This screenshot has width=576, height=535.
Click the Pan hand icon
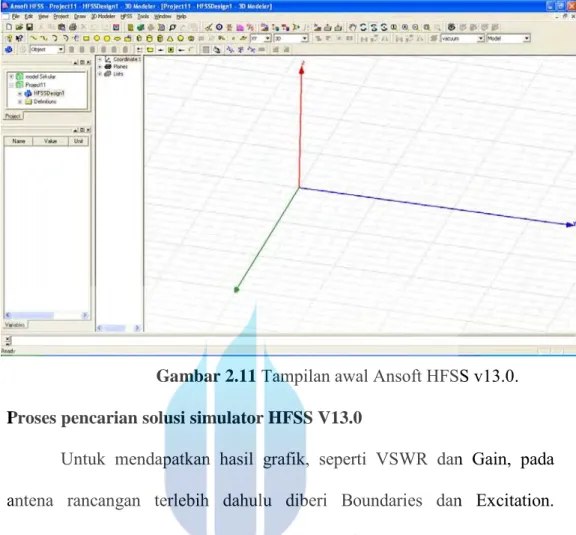353,27
